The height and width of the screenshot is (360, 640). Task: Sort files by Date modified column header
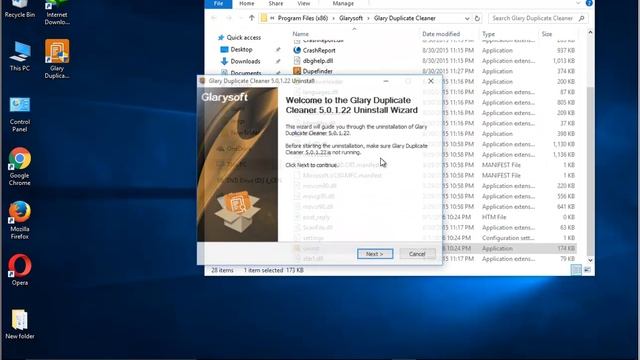pyautogui.click(x=441, y=34)
